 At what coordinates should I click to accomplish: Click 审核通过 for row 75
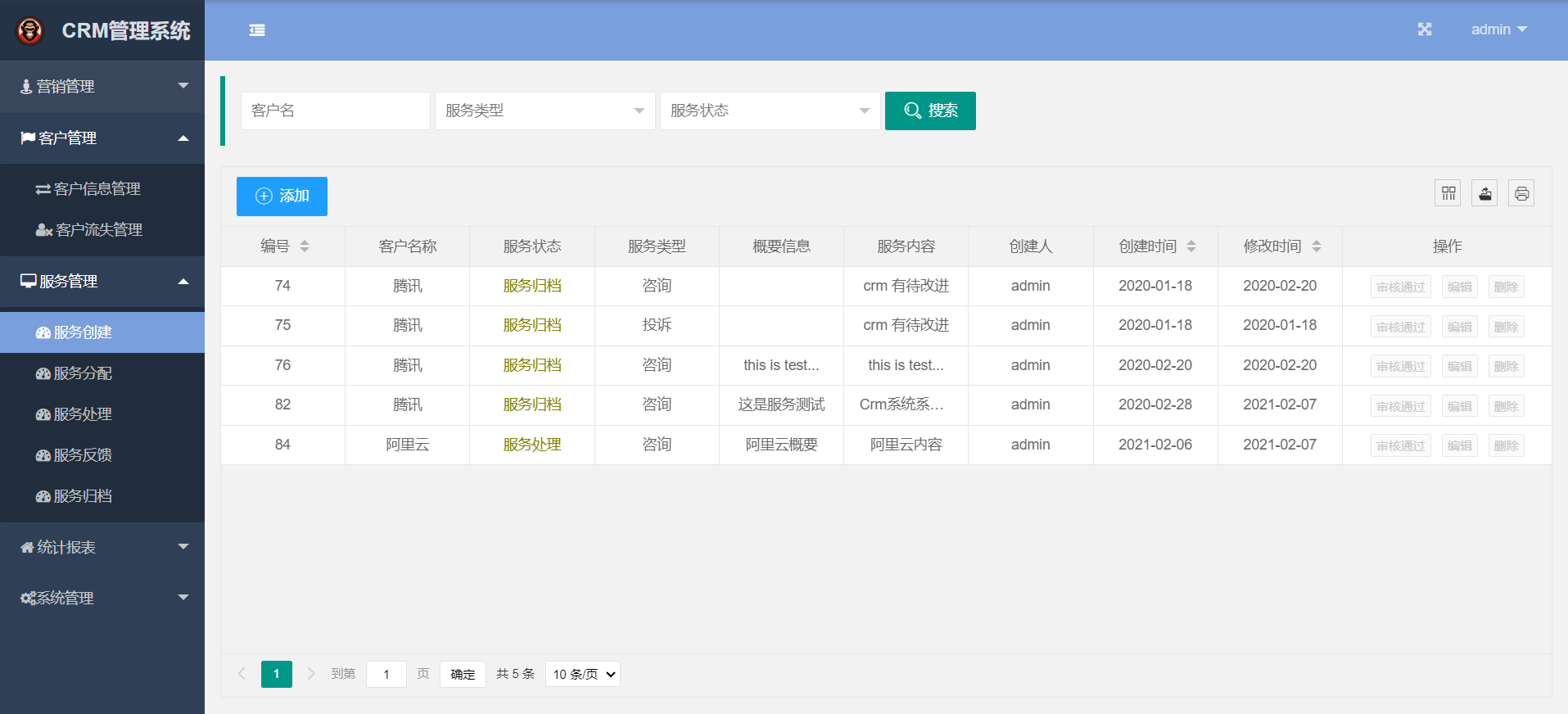[1401, 327]
